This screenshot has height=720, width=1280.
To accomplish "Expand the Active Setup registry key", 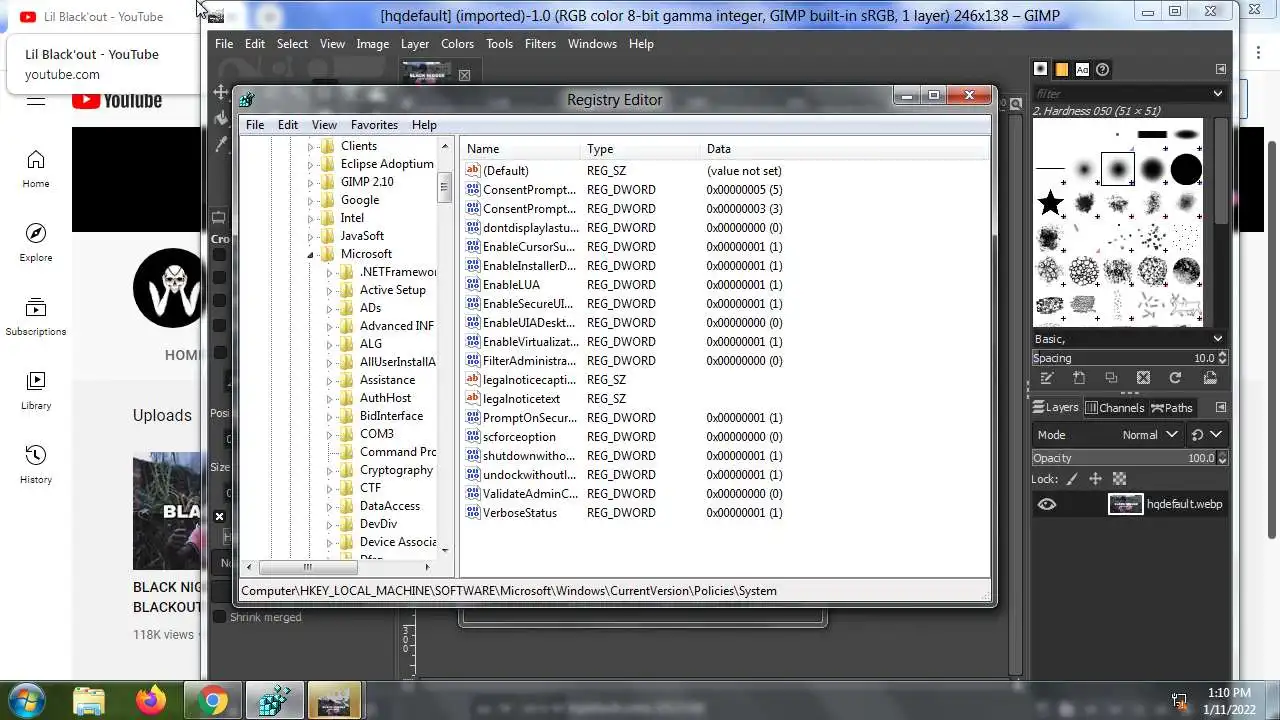I will point(331,290).
